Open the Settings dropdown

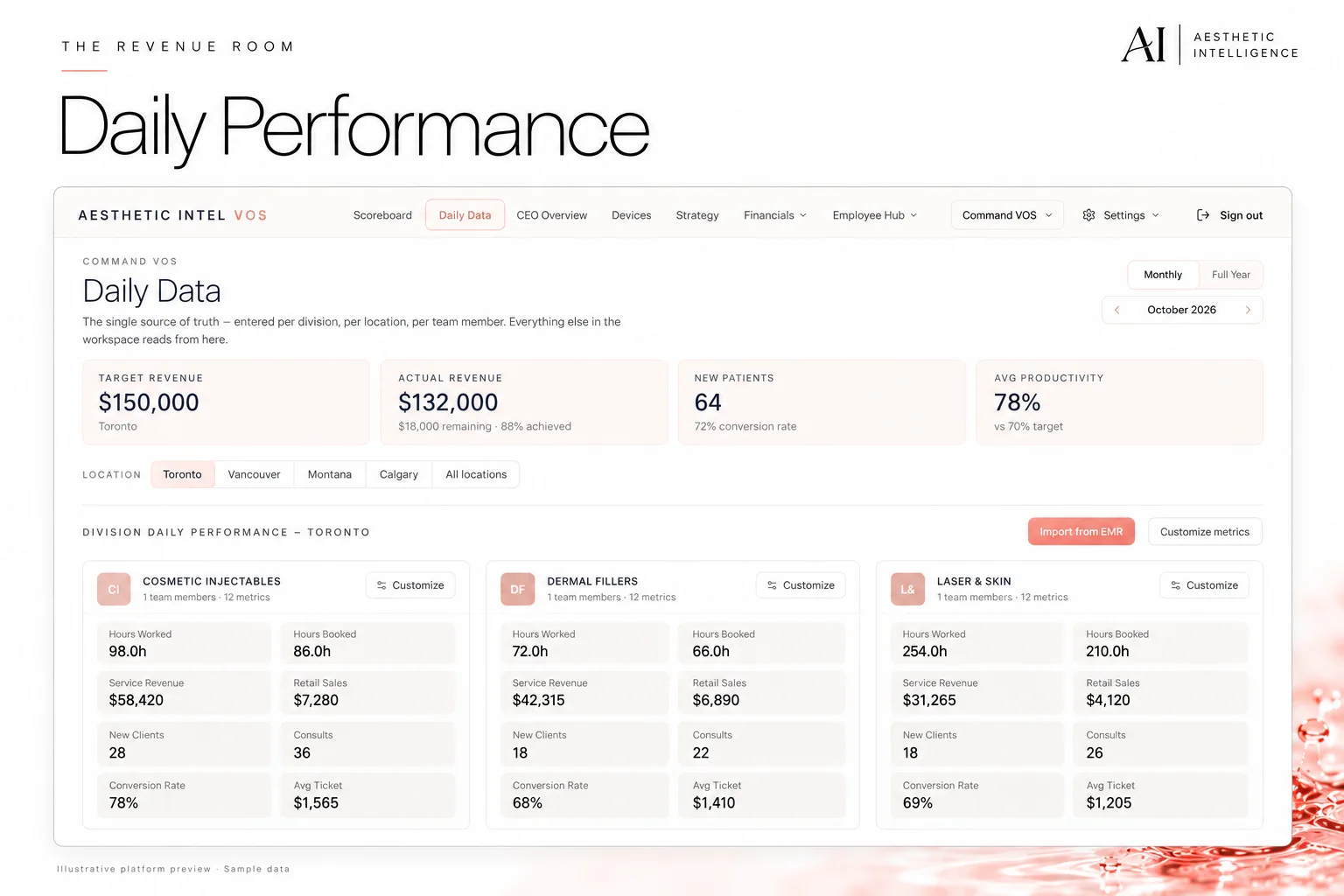1121,215
